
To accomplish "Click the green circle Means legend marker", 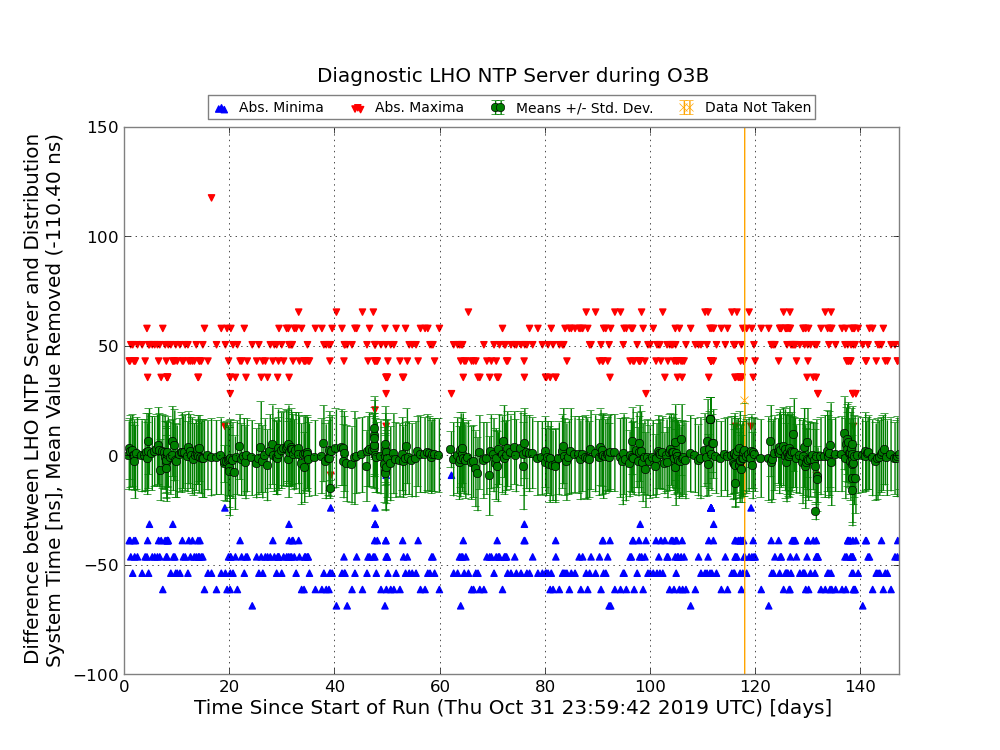I will [498, 108].
